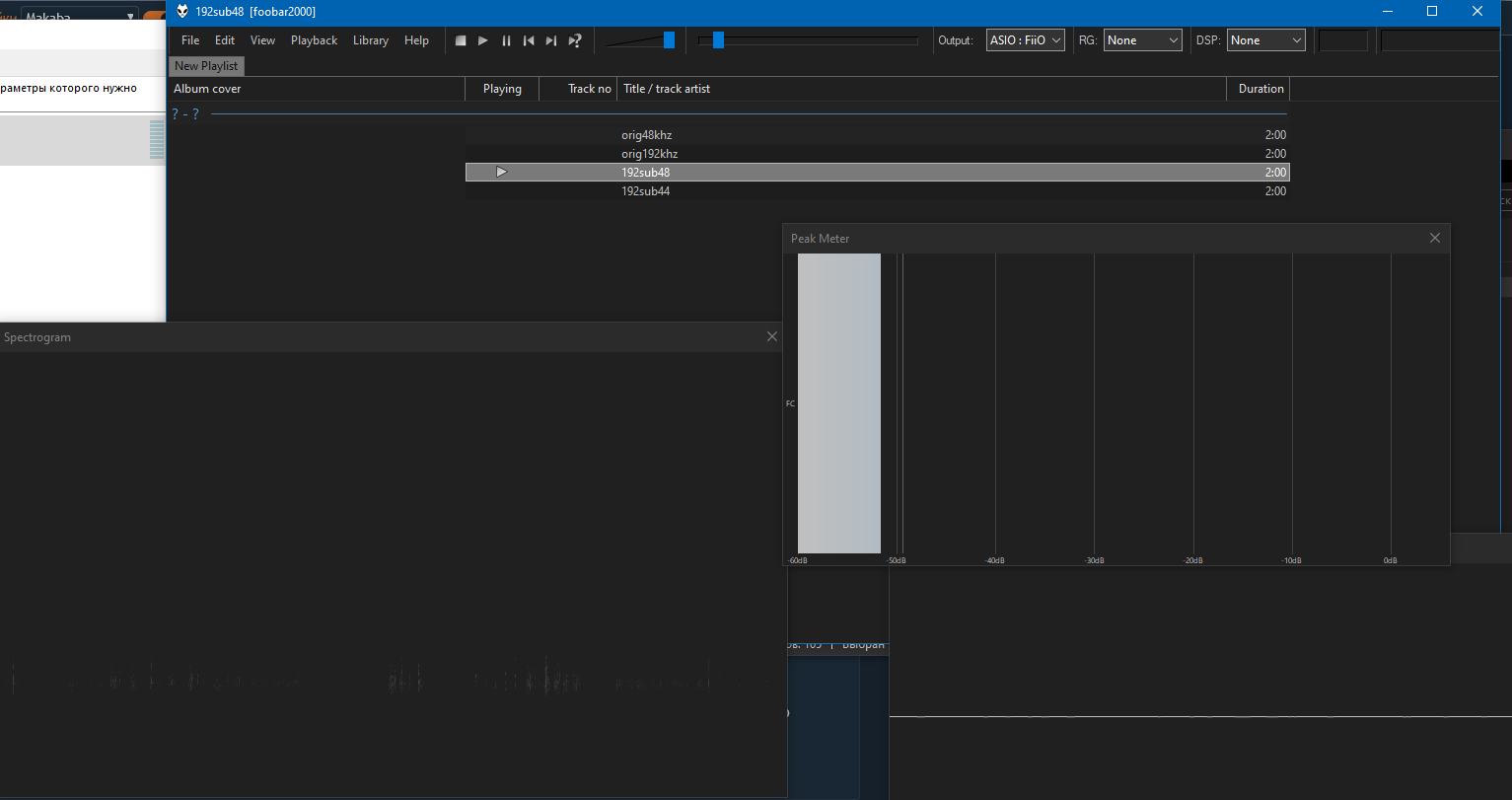
Task: Skip to the next track
Action: 551,40
